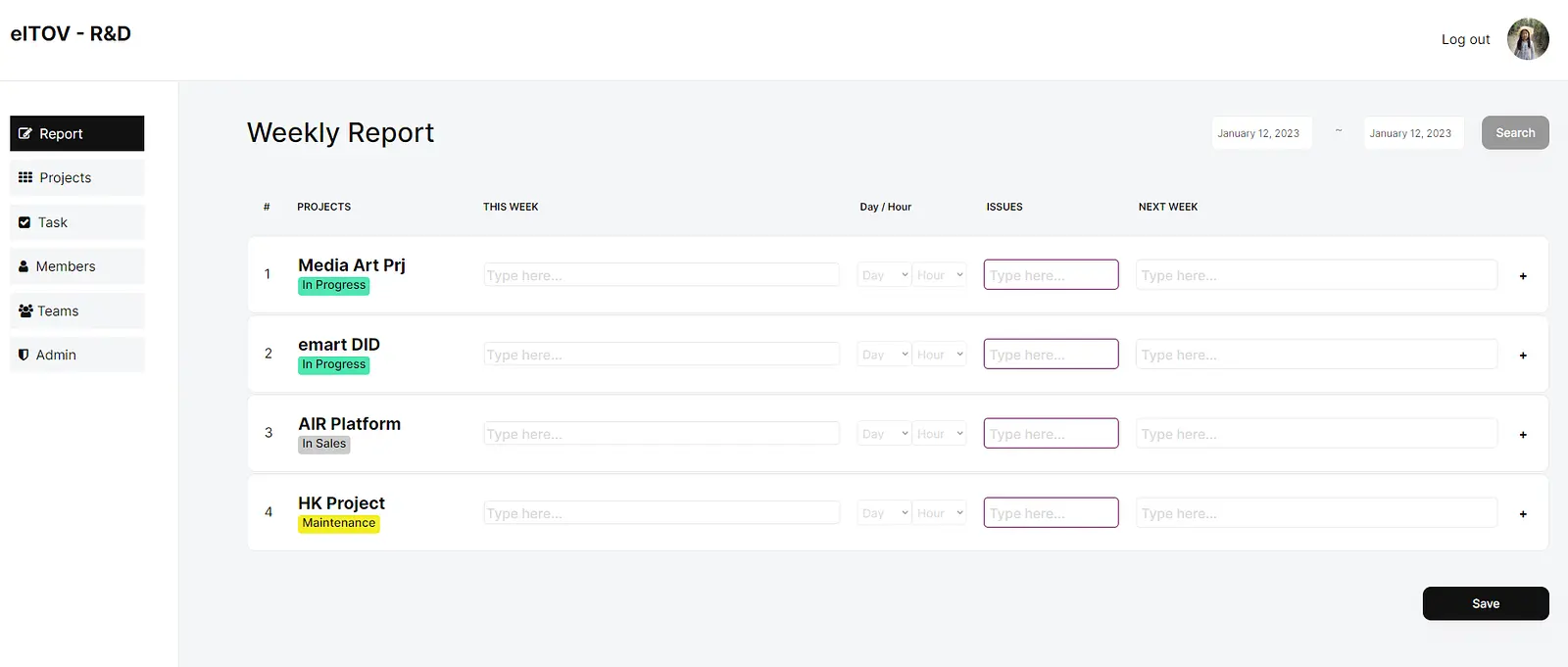The width and height of the screenshot is (1568, 667).
Task: Click the plus icon in AIR Platform row
Action: (1523, 435)
